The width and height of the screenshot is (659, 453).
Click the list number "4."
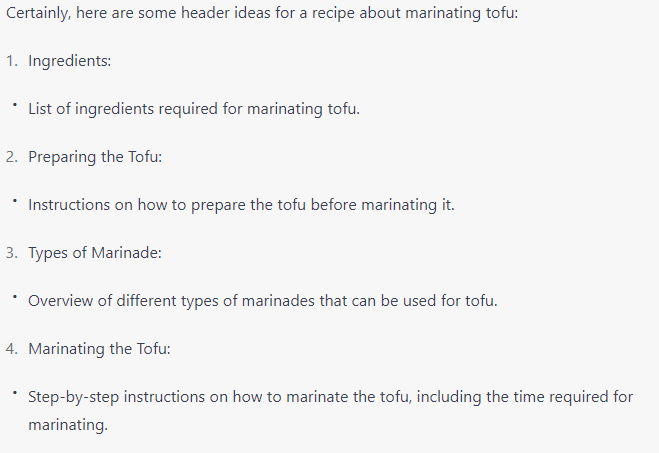pyautogui.click(x=12, y=349)
